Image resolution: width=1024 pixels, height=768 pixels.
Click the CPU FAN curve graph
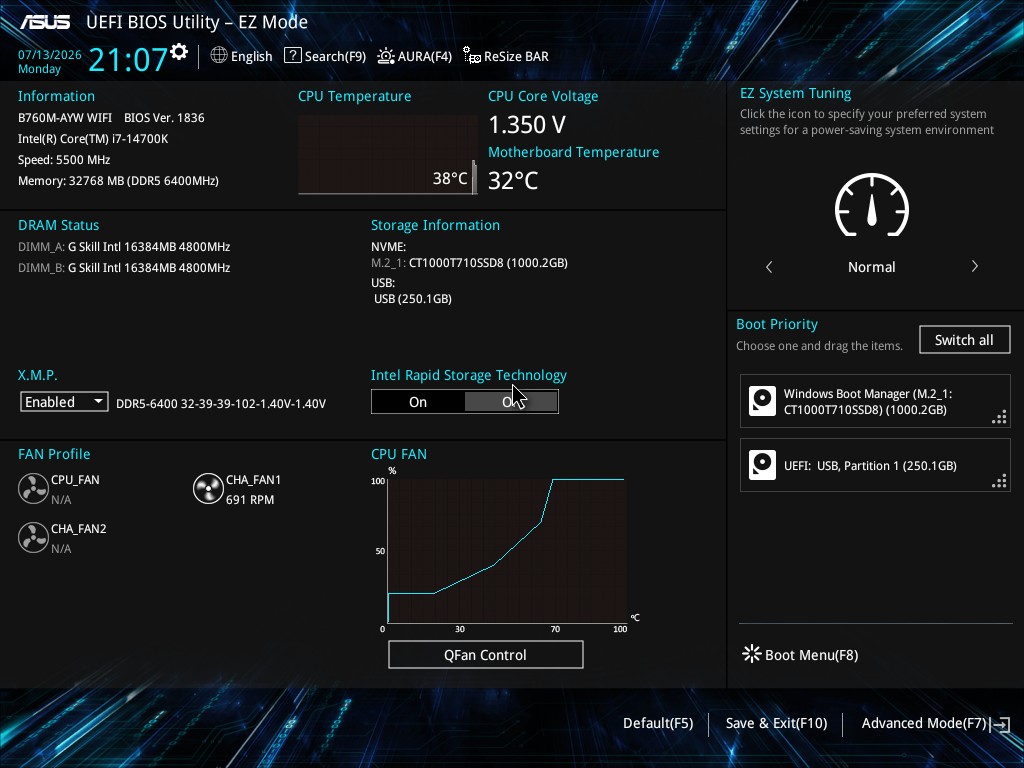507,551
